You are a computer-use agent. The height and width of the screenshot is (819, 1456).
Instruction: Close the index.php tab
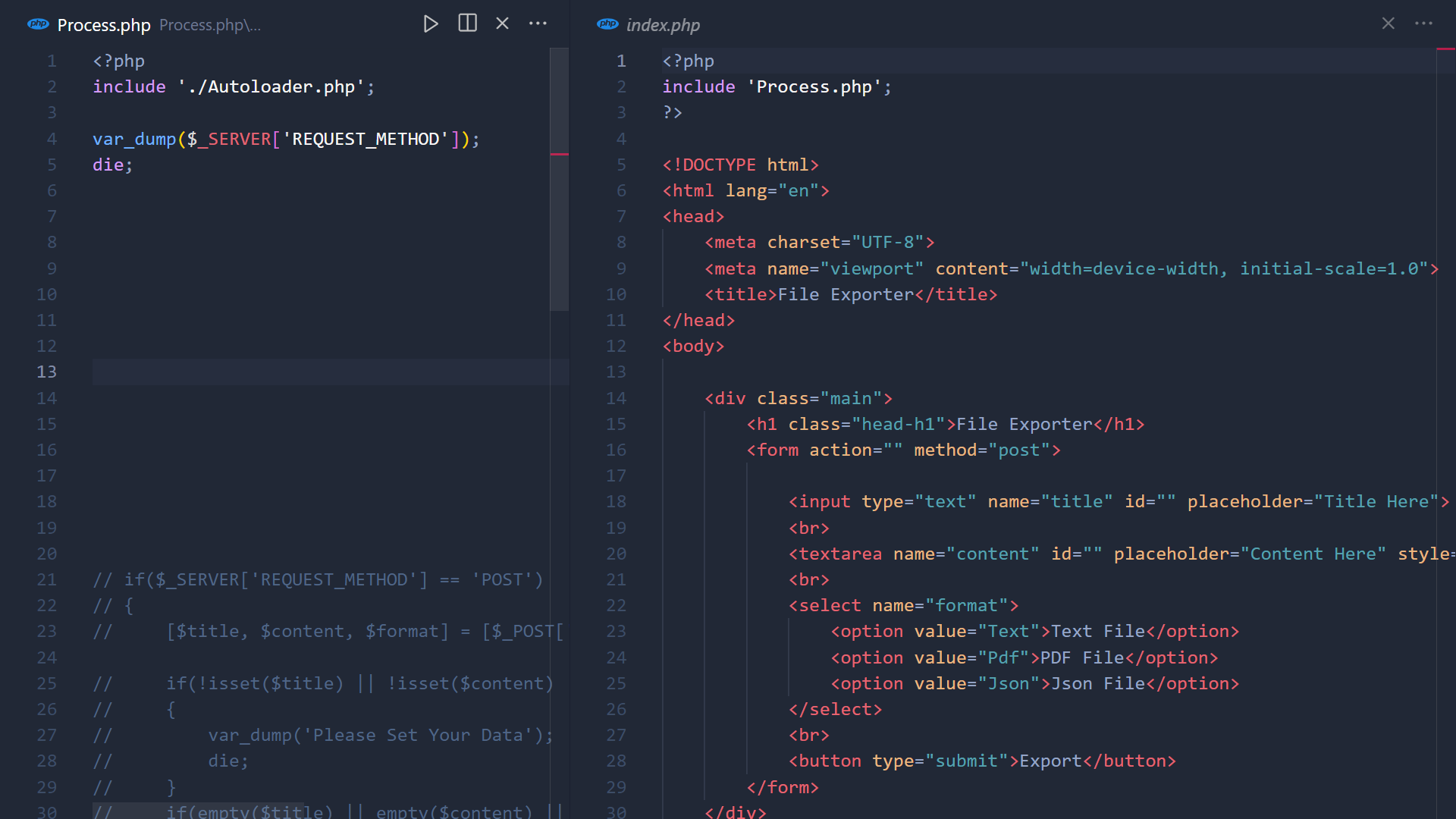pos(1388,24)
